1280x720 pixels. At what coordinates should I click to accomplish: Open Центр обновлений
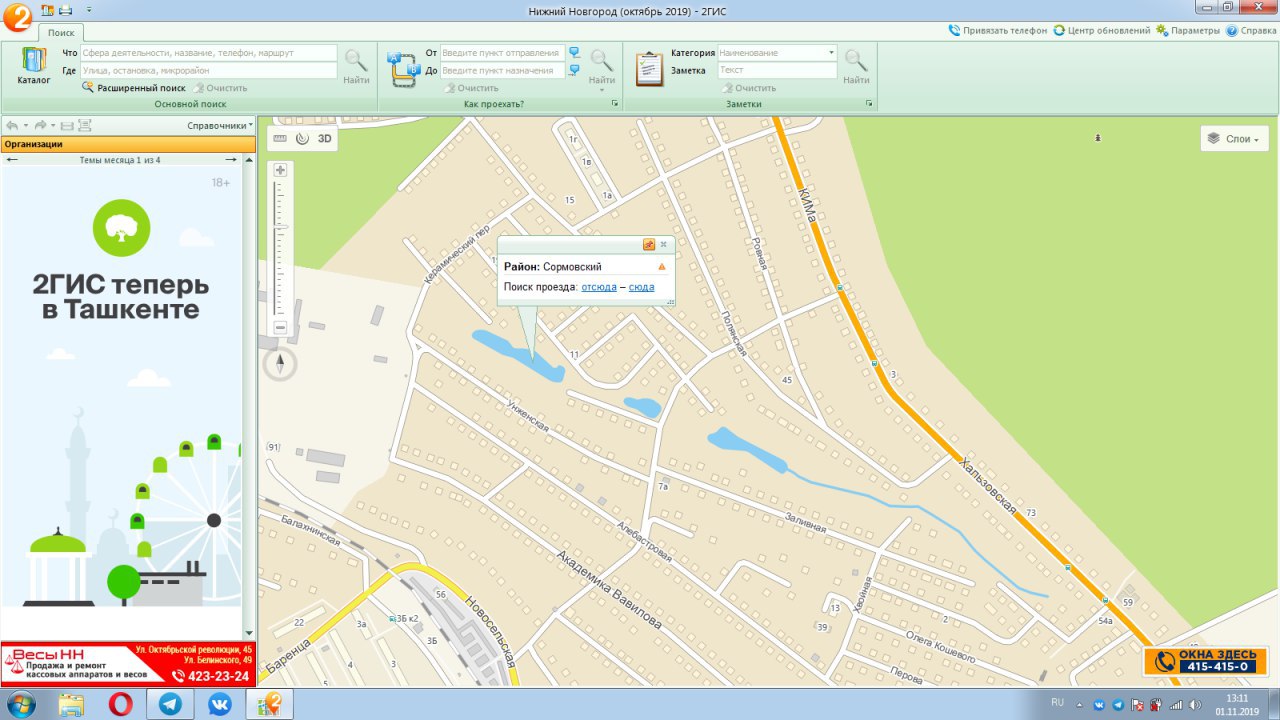(1102, 31)
